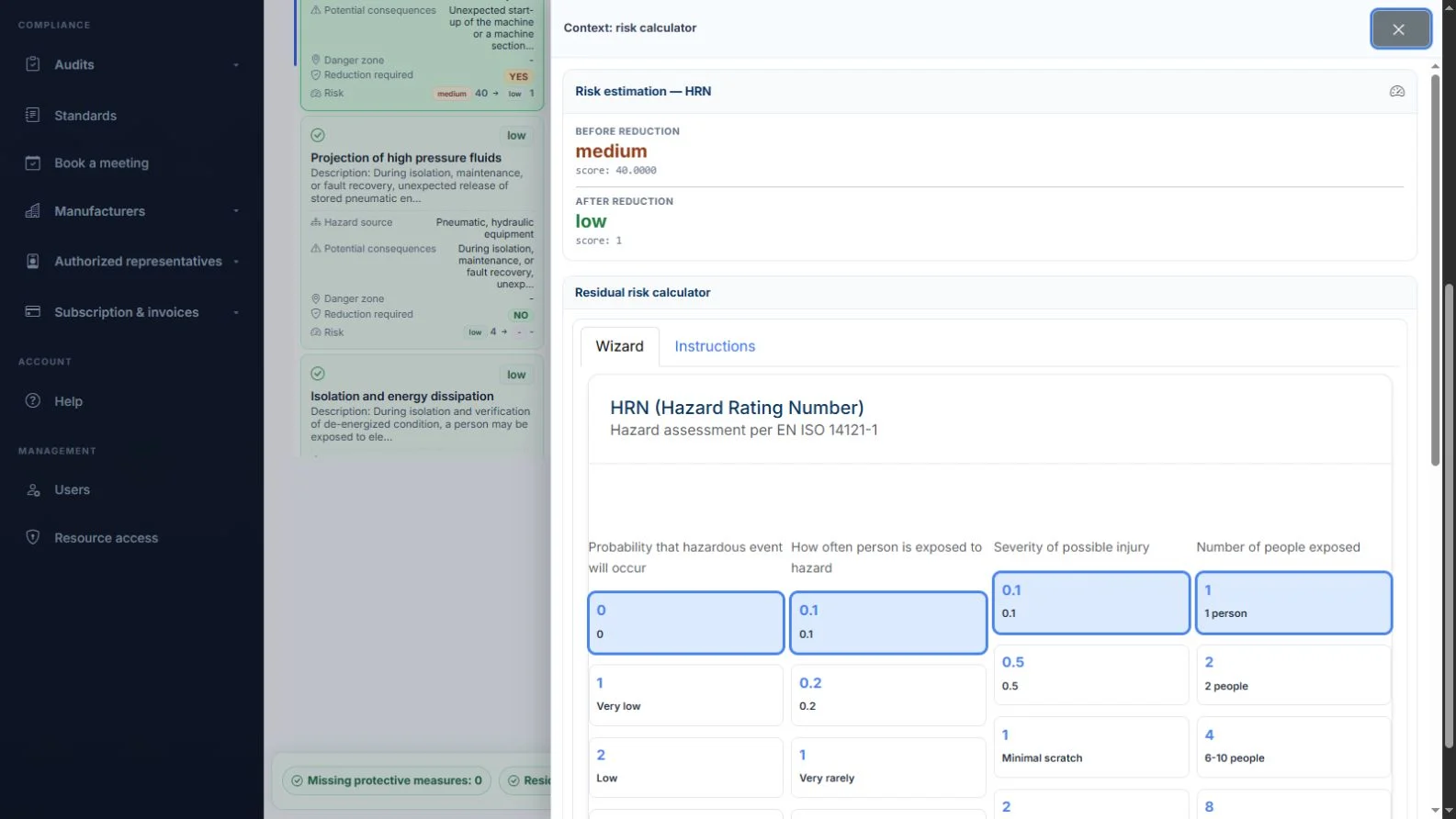Click the Reduction required shield icon in Projection card

click(316, 314)
